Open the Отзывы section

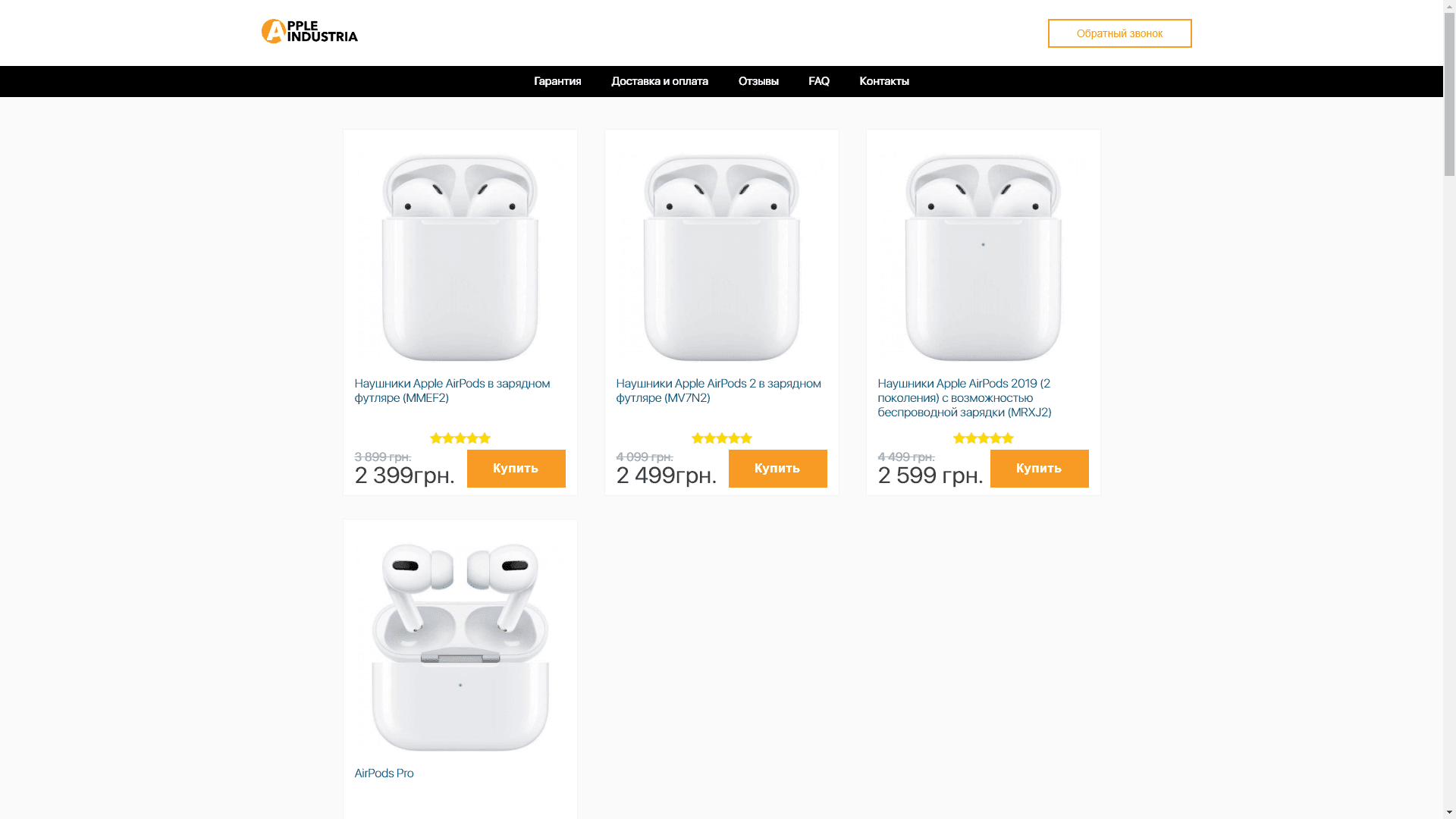(x=758, y=81)
